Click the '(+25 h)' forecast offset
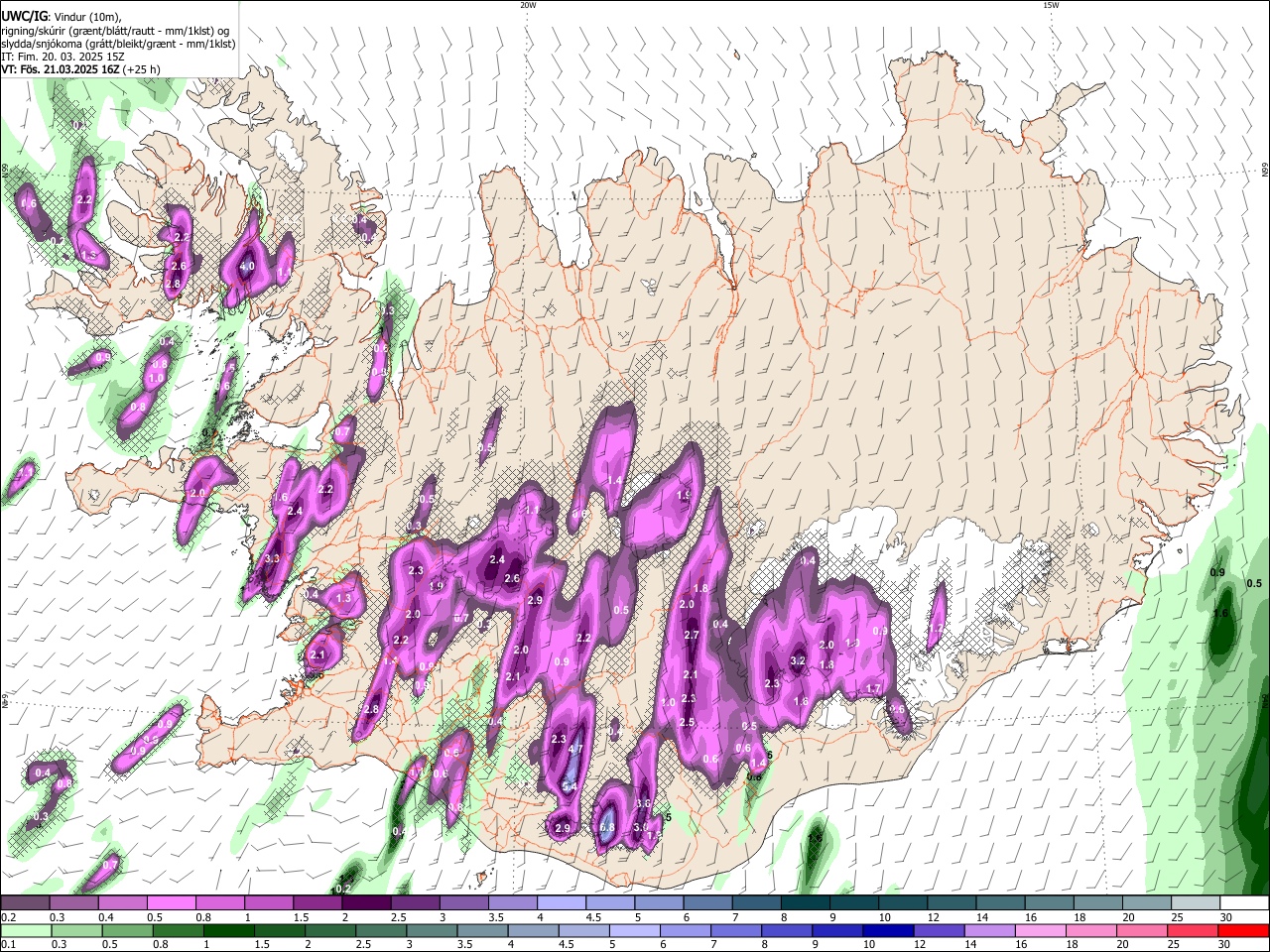The image size is (1270, 952). click(143, 69)
